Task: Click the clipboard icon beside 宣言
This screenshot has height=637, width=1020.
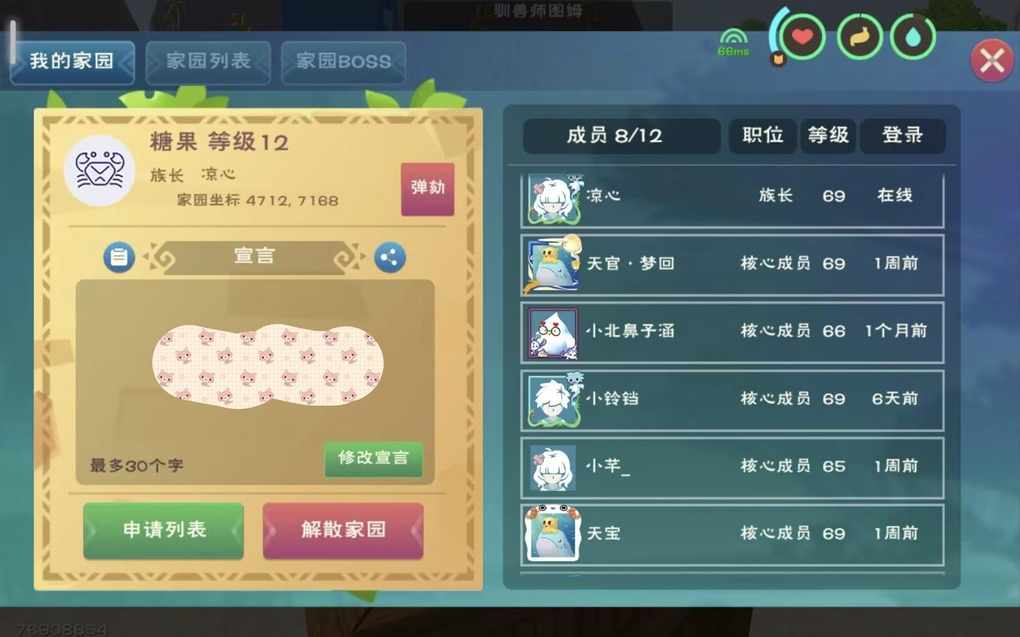Action: [119, 257]
